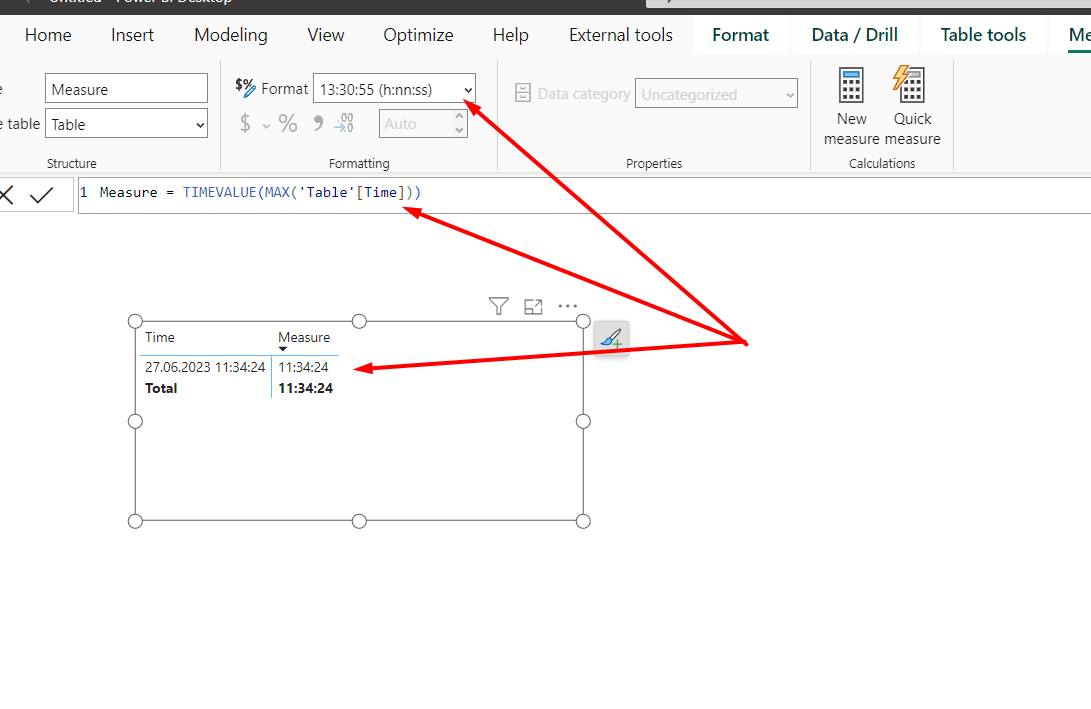Cancel formula with the X icon

coord(6,195)
